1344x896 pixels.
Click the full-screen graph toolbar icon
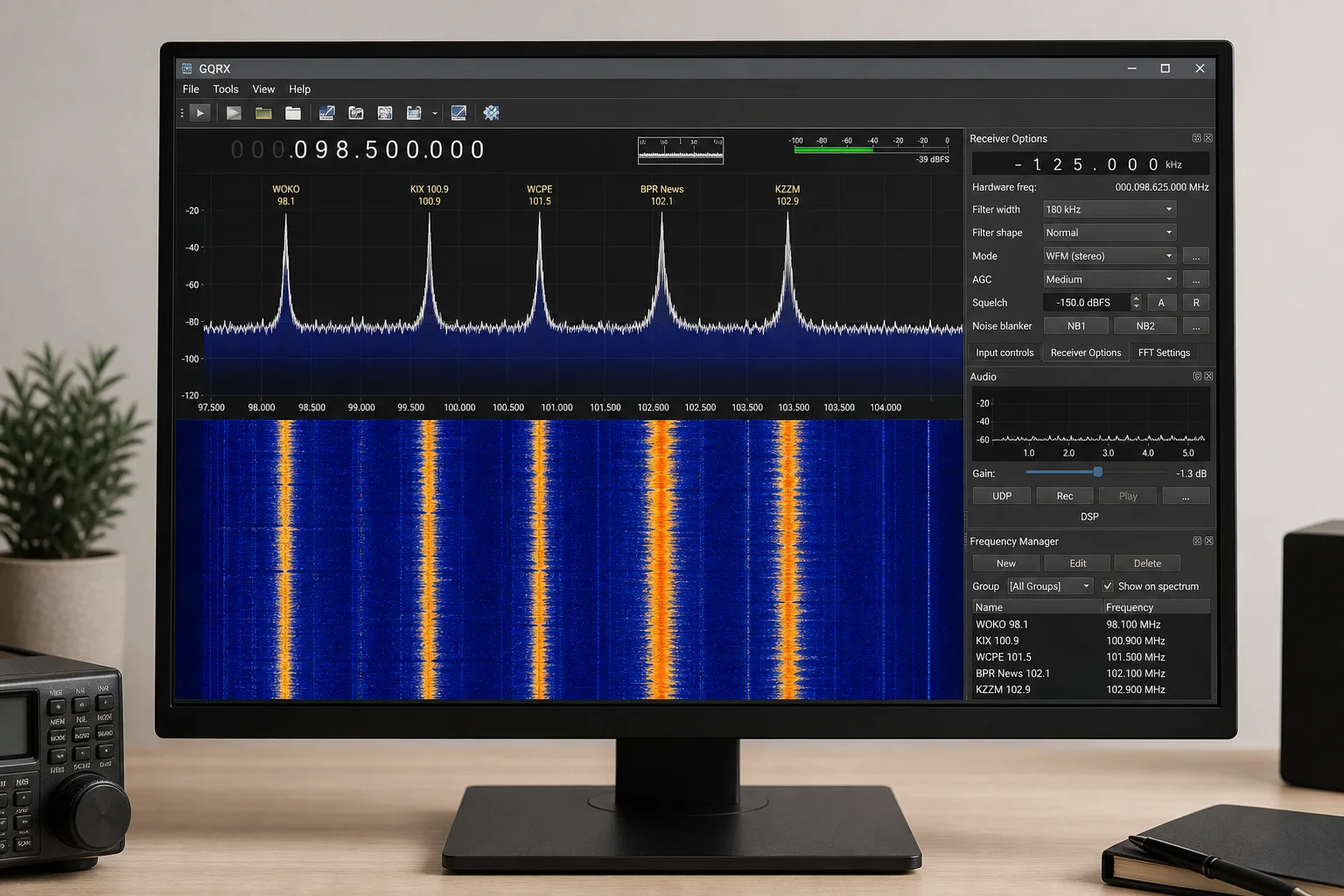pyautogui.click(x=458, y=113)
